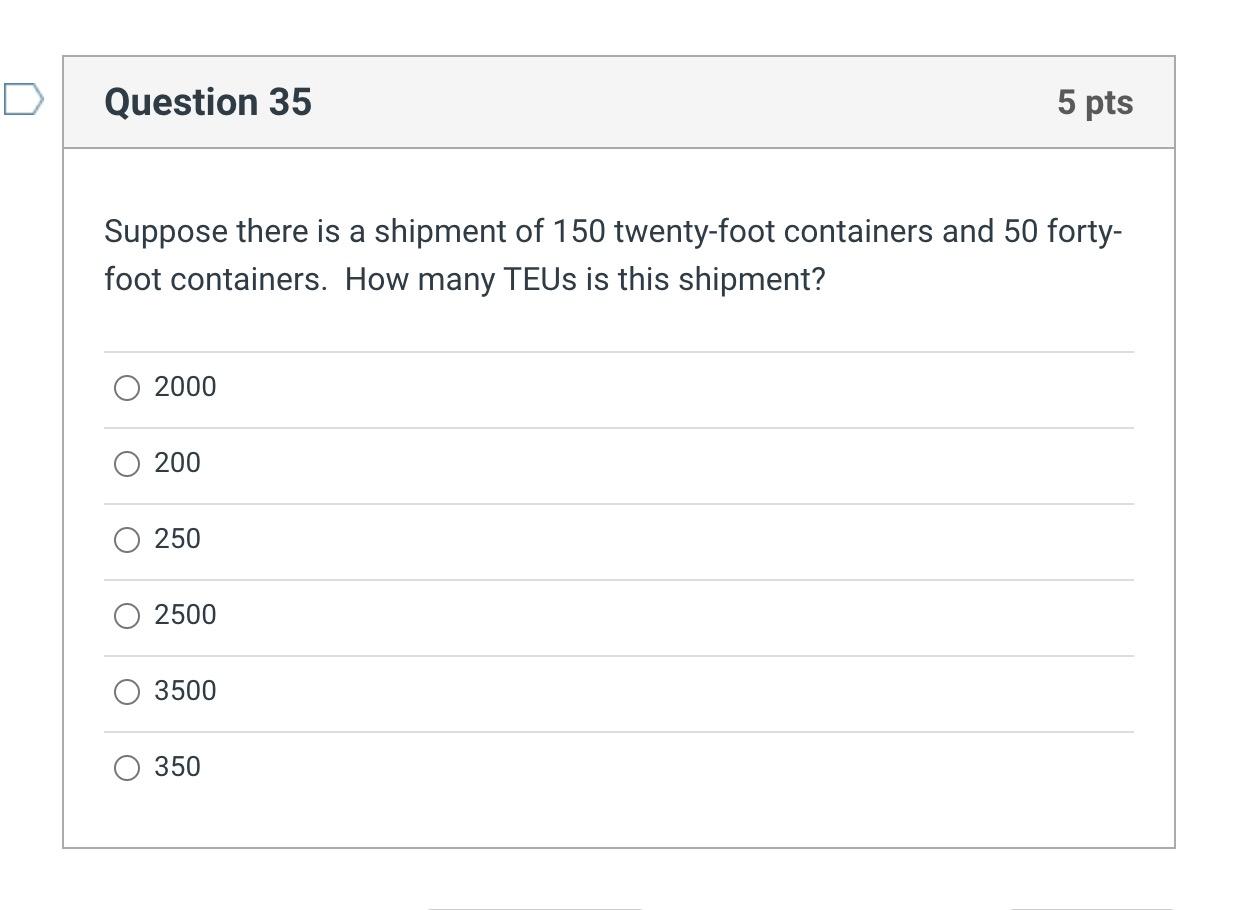
Task: Click the 5 pts points label
Action: tap(1096, 101)
